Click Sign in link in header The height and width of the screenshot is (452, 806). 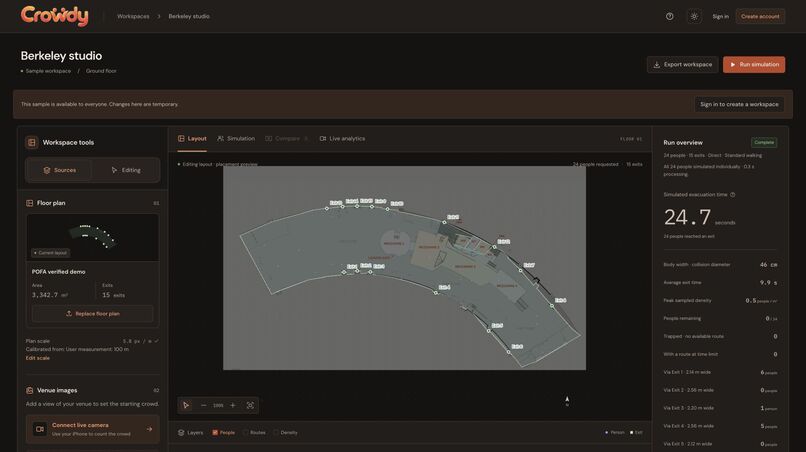pos(720,16)
